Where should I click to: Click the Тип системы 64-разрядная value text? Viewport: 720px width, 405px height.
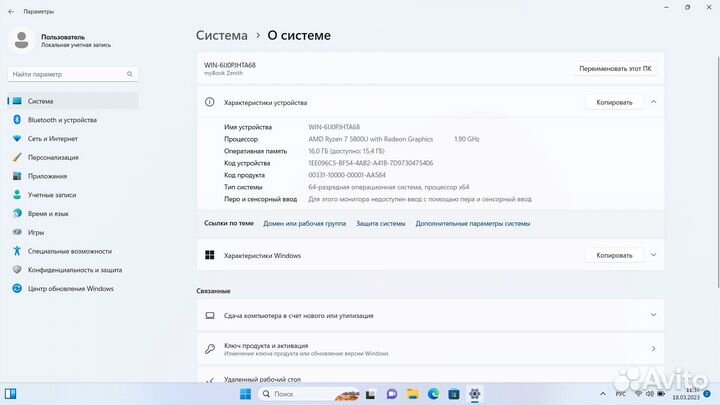[x=388, y=187]
